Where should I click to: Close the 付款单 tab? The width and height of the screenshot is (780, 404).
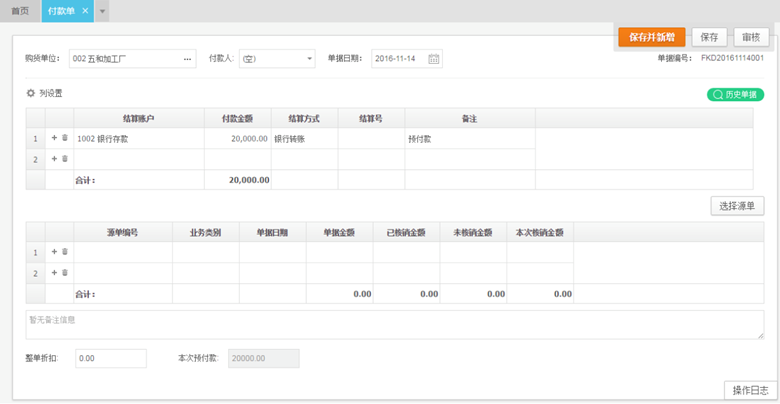(85, 11)
